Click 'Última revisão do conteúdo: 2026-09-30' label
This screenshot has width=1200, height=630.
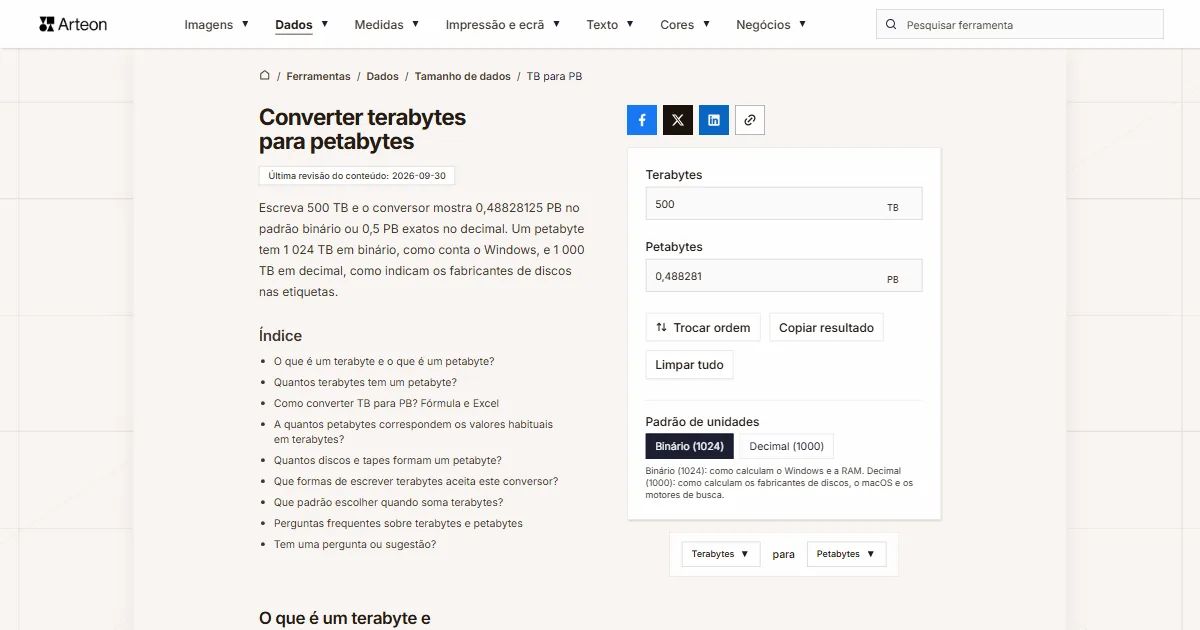tap(357, 175)
